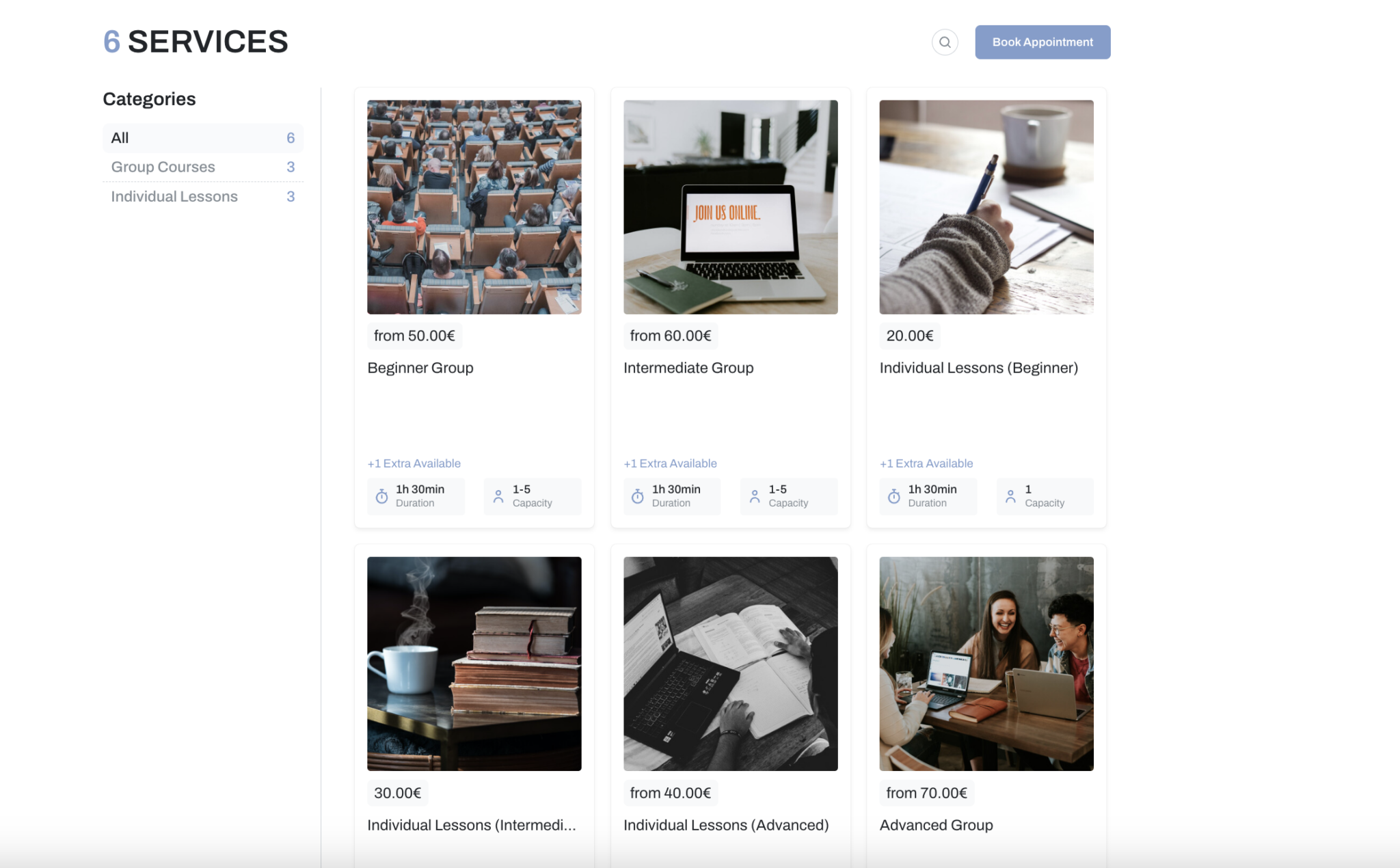Click the Individual Lessons (Advanced) thumbnail

729,662
